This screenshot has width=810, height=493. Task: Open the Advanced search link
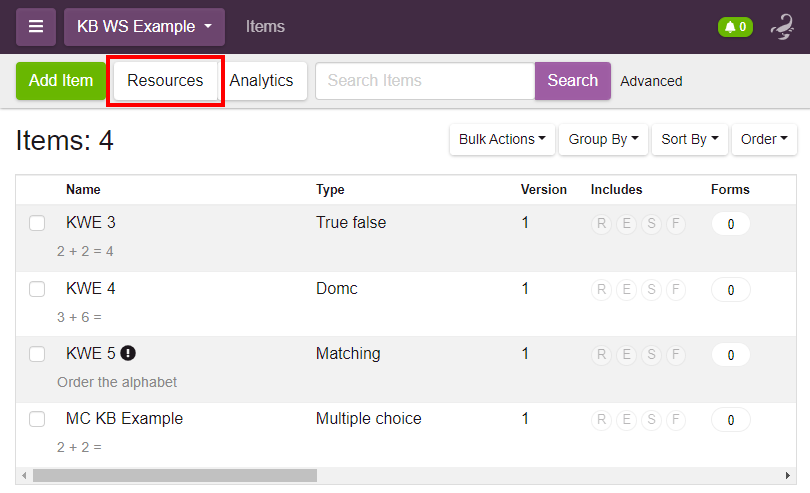point(651,81)
